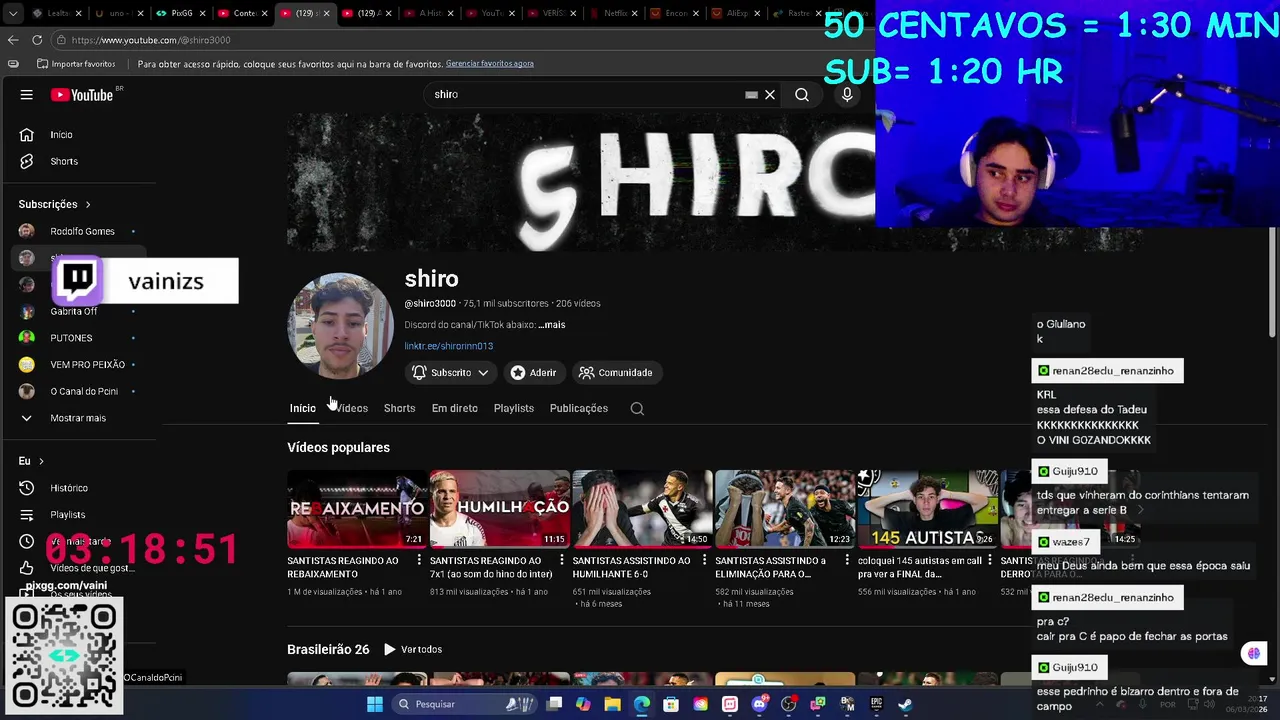Screen dimensions: 1280x720
Task: Open the 145 AUTISTA video thumbnail
Action: (x=928, y=509)
